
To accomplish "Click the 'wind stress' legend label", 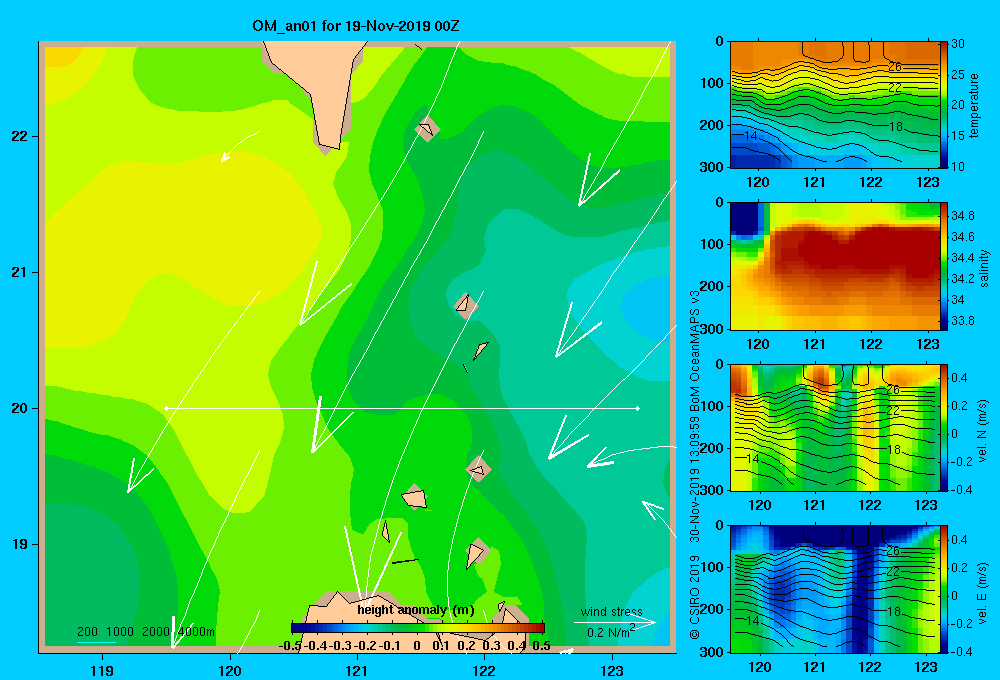I will click(x=611, y=612).
